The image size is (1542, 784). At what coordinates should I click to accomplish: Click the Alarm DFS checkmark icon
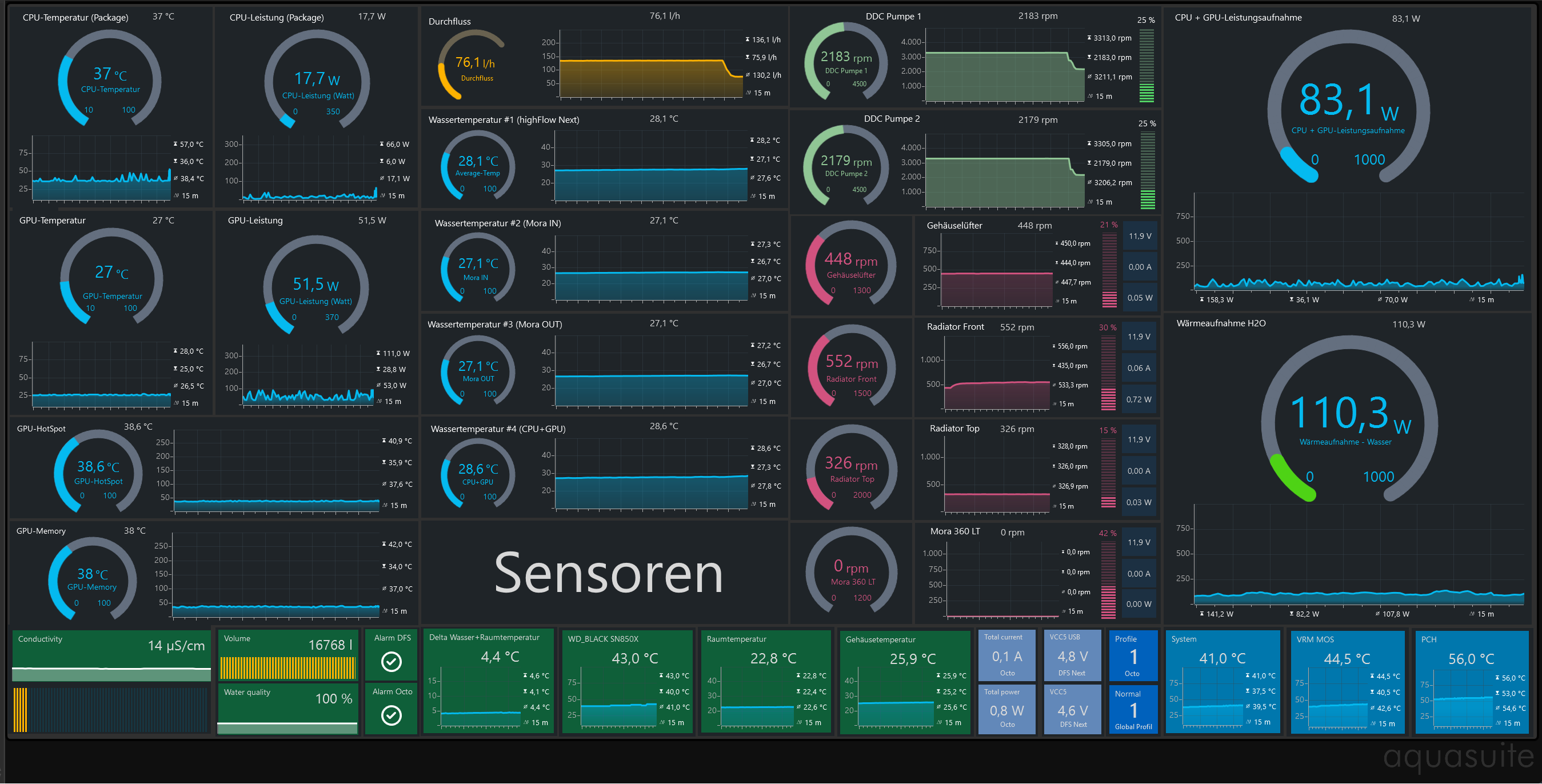pos(392,661)
